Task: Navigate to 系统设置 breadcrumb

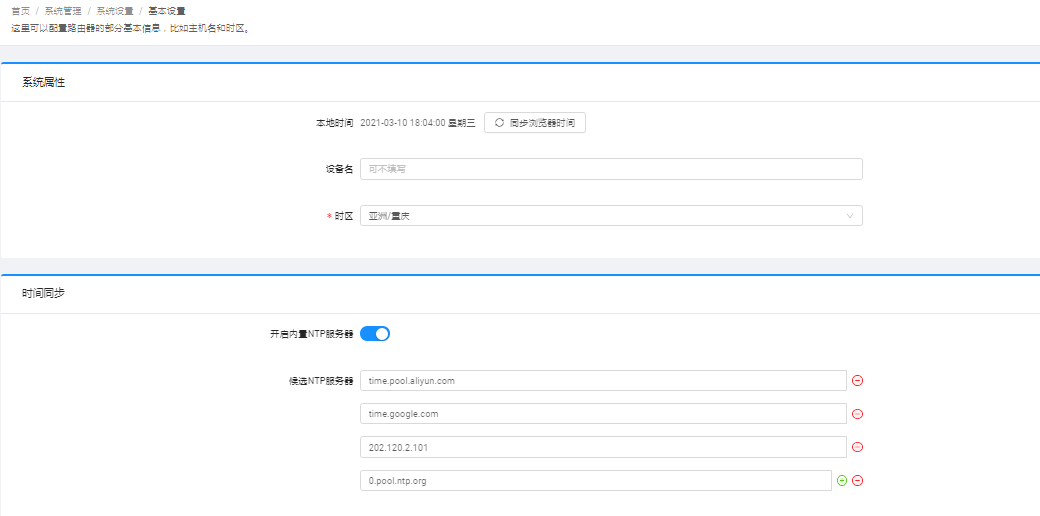Action: click(x=115, y=11)
